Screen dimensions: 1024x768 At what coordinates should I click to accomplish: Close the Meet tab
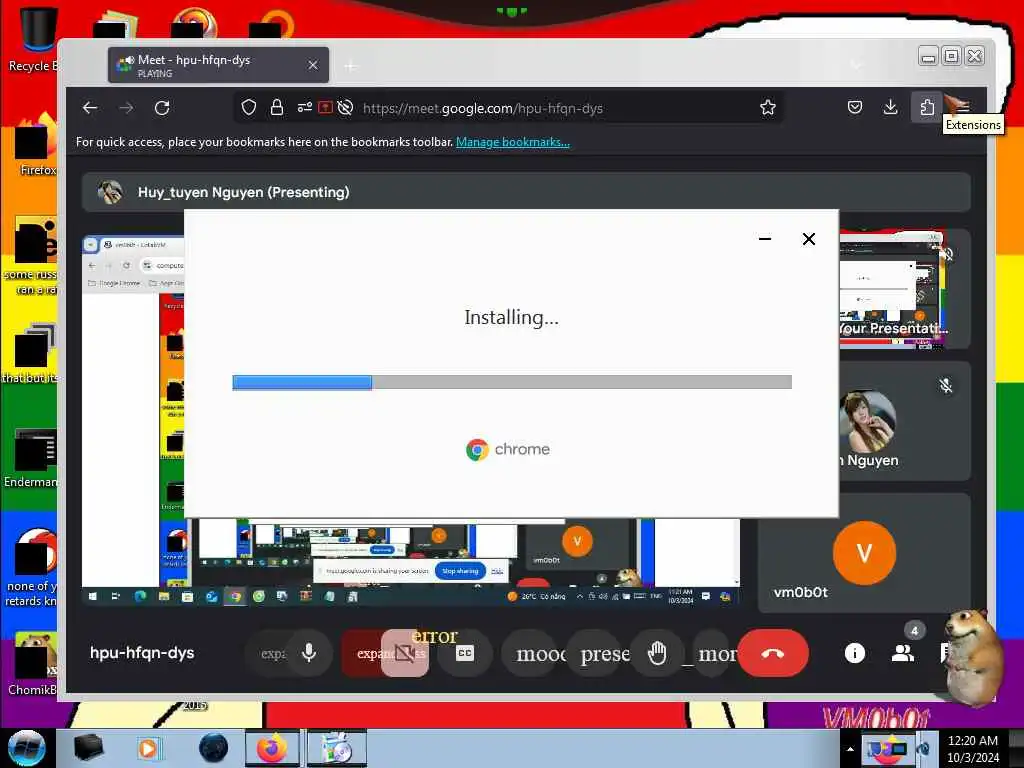[313, 65]
